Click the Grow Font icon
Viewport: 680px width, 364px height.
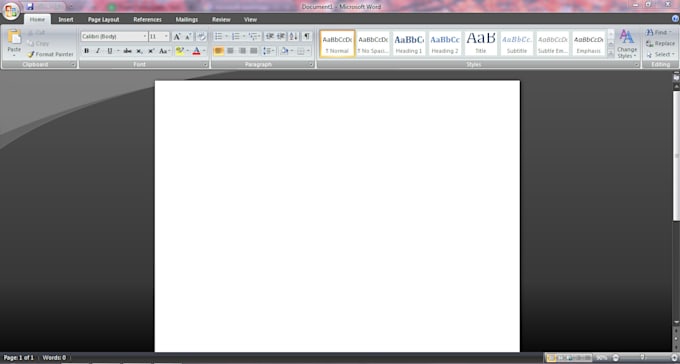click(x=177, y=37)
